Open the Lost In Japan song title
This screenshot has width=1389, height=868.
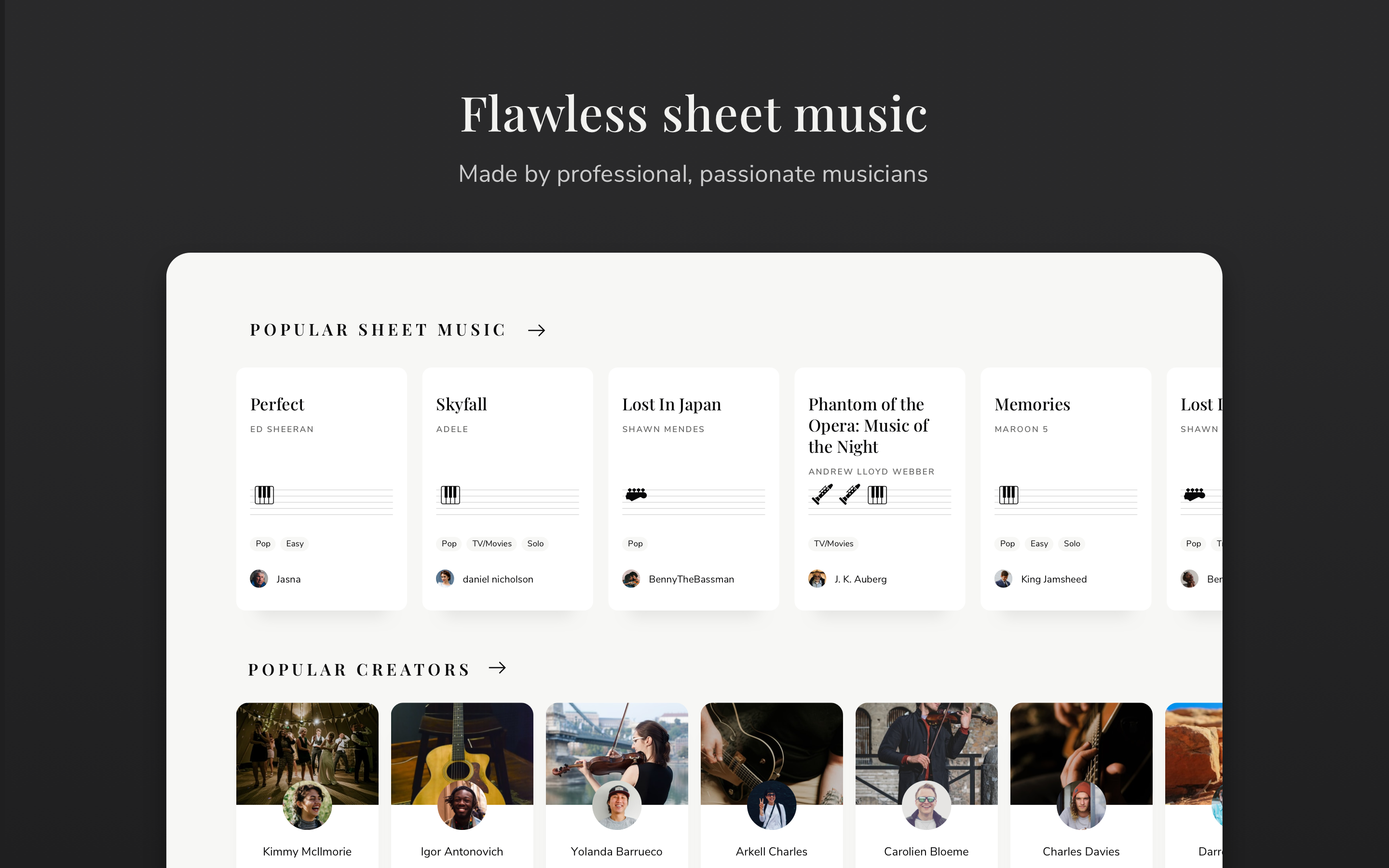coord(671,404)
